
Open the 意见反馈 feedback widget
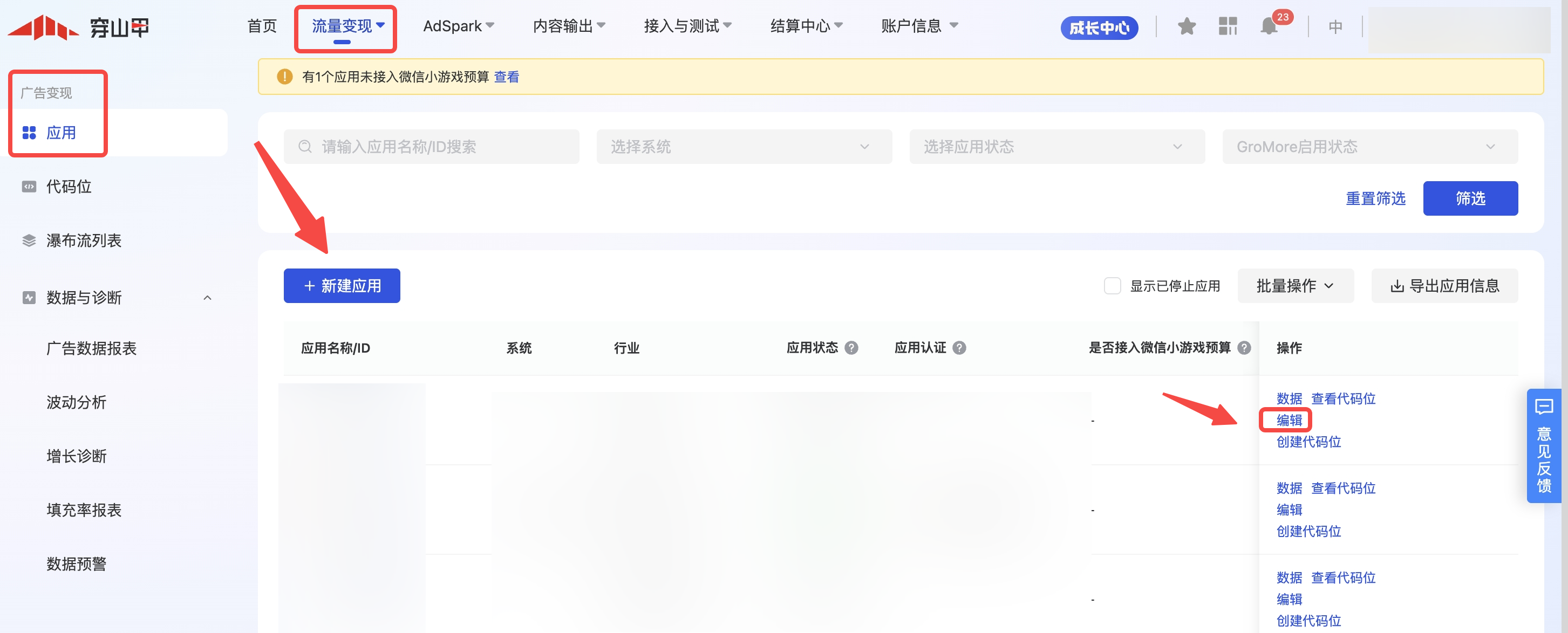point(1544,446)
